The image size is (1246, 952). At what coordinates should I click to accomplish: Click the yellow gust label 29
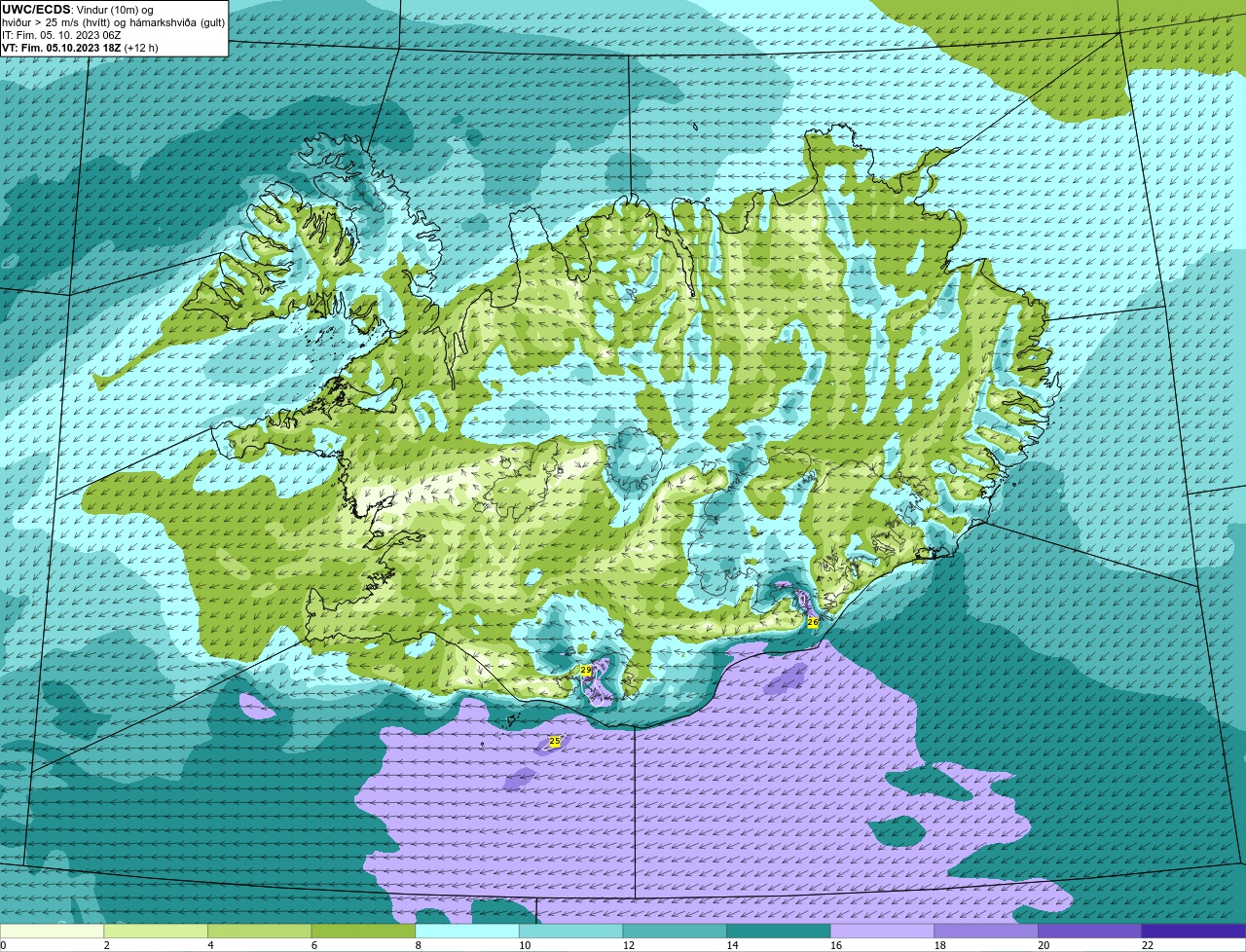click(x=586, y=671)
